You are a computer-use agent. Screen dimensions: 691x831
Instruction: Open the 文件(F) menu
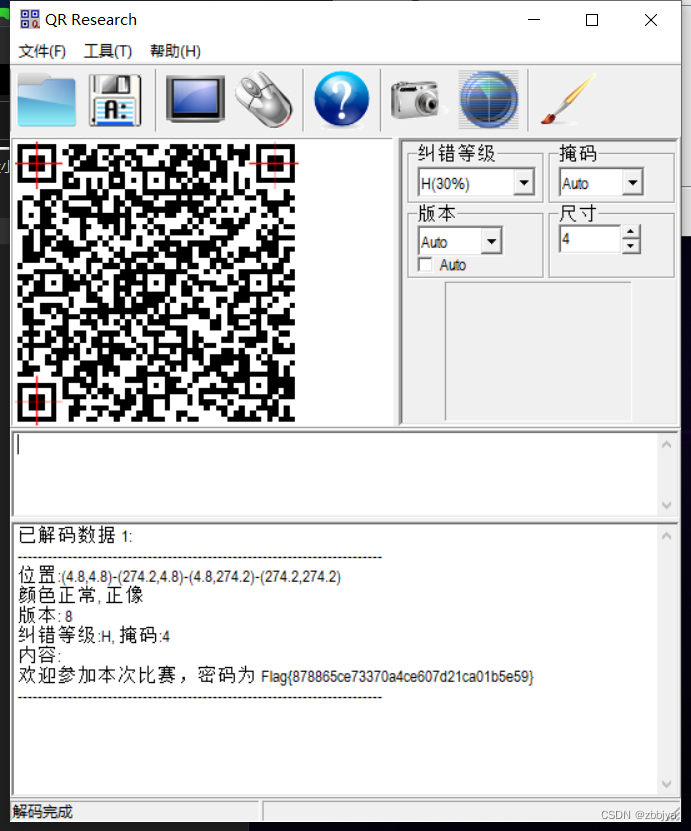point(42,51)
